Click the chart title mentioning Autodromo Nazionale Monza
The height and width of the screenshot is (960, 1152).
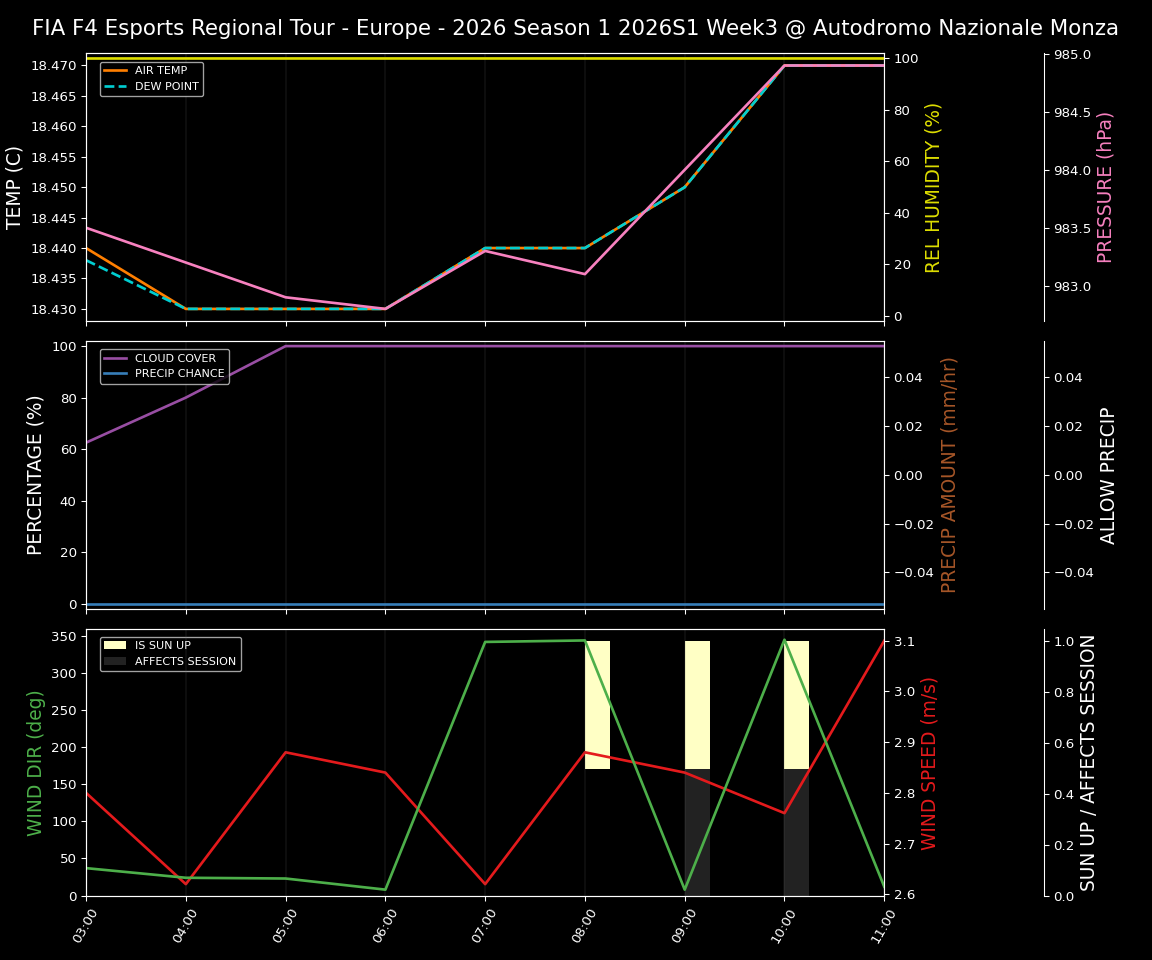click(x=576, y=27)
